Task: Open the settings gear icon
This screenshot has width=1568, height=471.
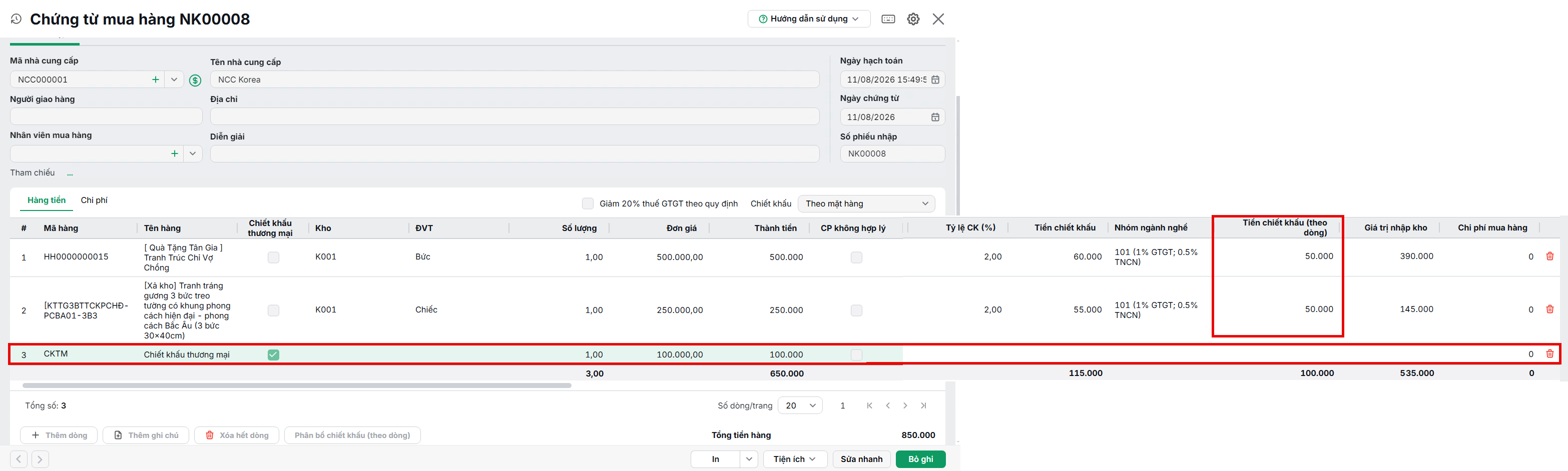Action: (x=913, y=19)
